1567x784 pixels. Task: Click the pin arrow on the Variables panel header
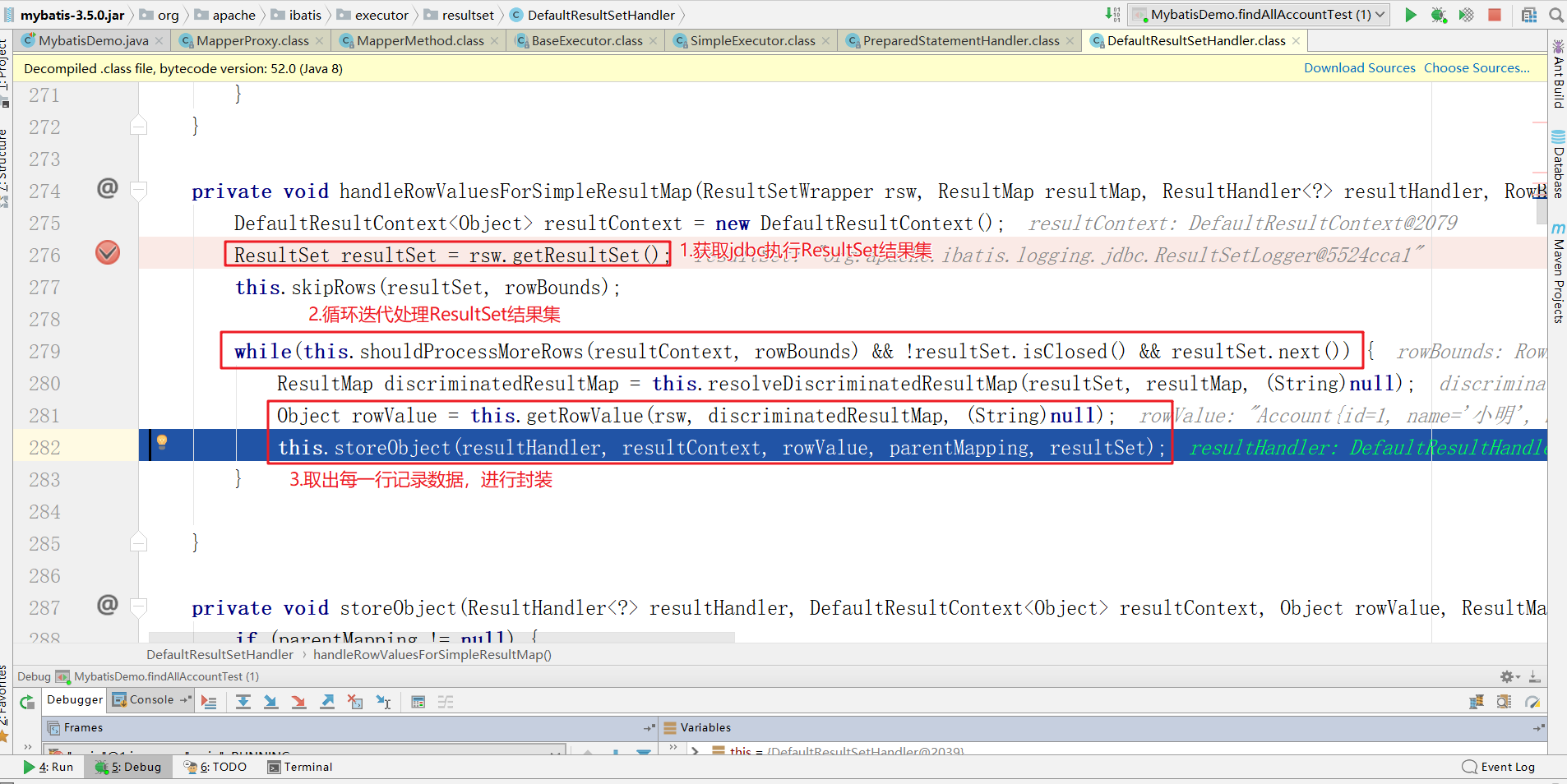point(1539,728)
